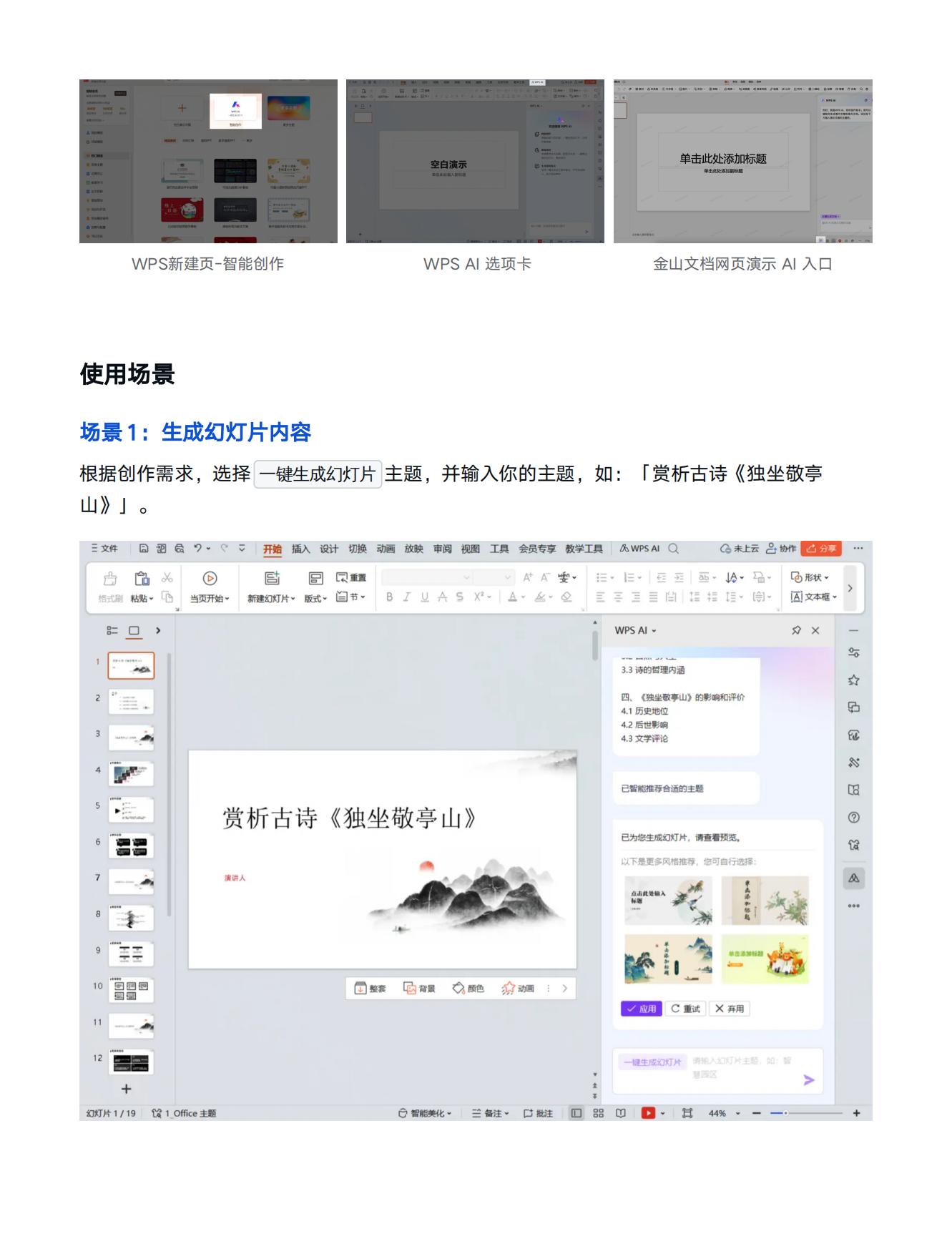Open the font name combo box
The image size is (952, 1259).
coord(427,577)
